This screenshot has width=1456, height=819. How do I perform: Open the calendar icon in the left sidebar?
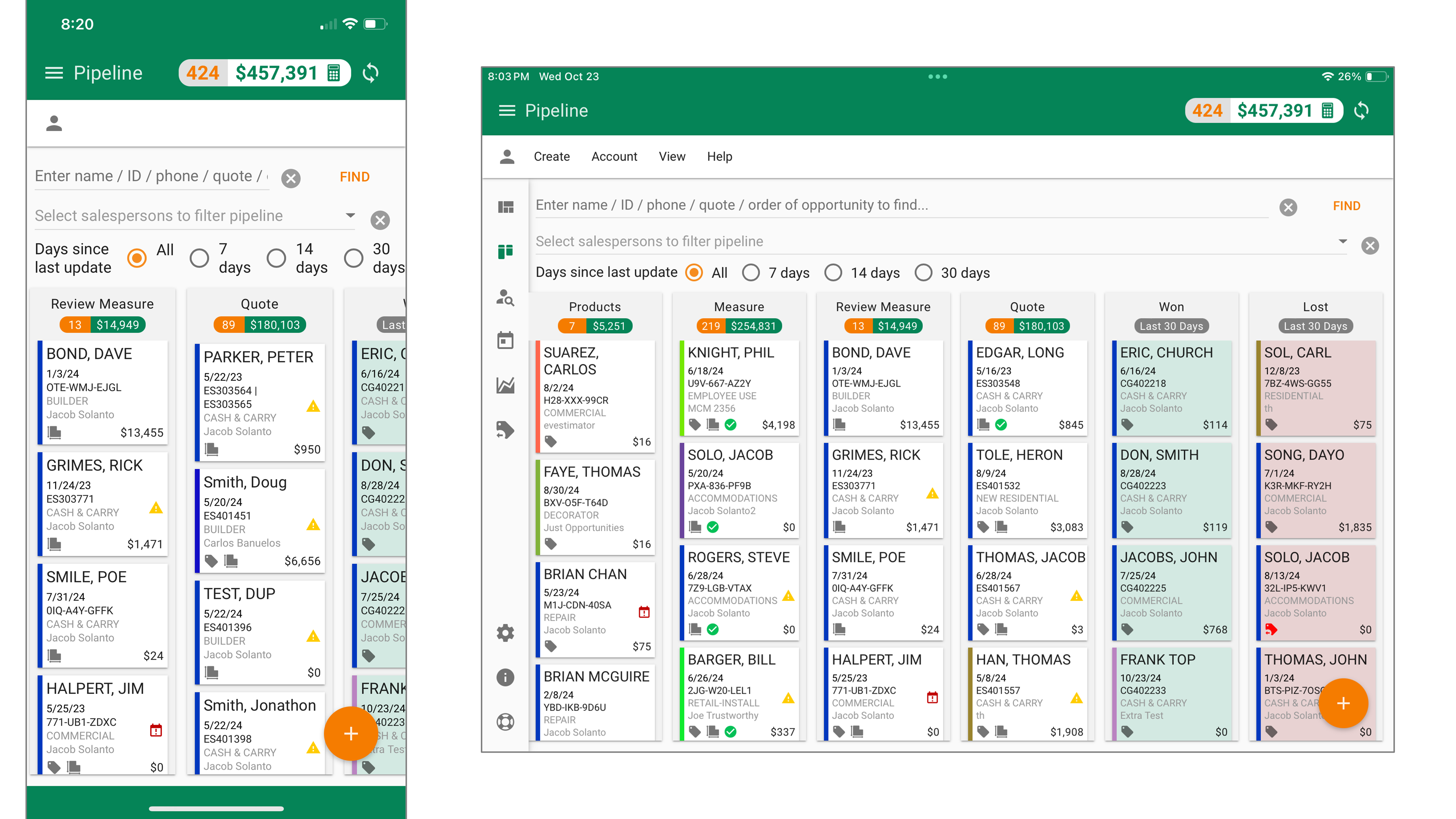click(x=506, y=340)
